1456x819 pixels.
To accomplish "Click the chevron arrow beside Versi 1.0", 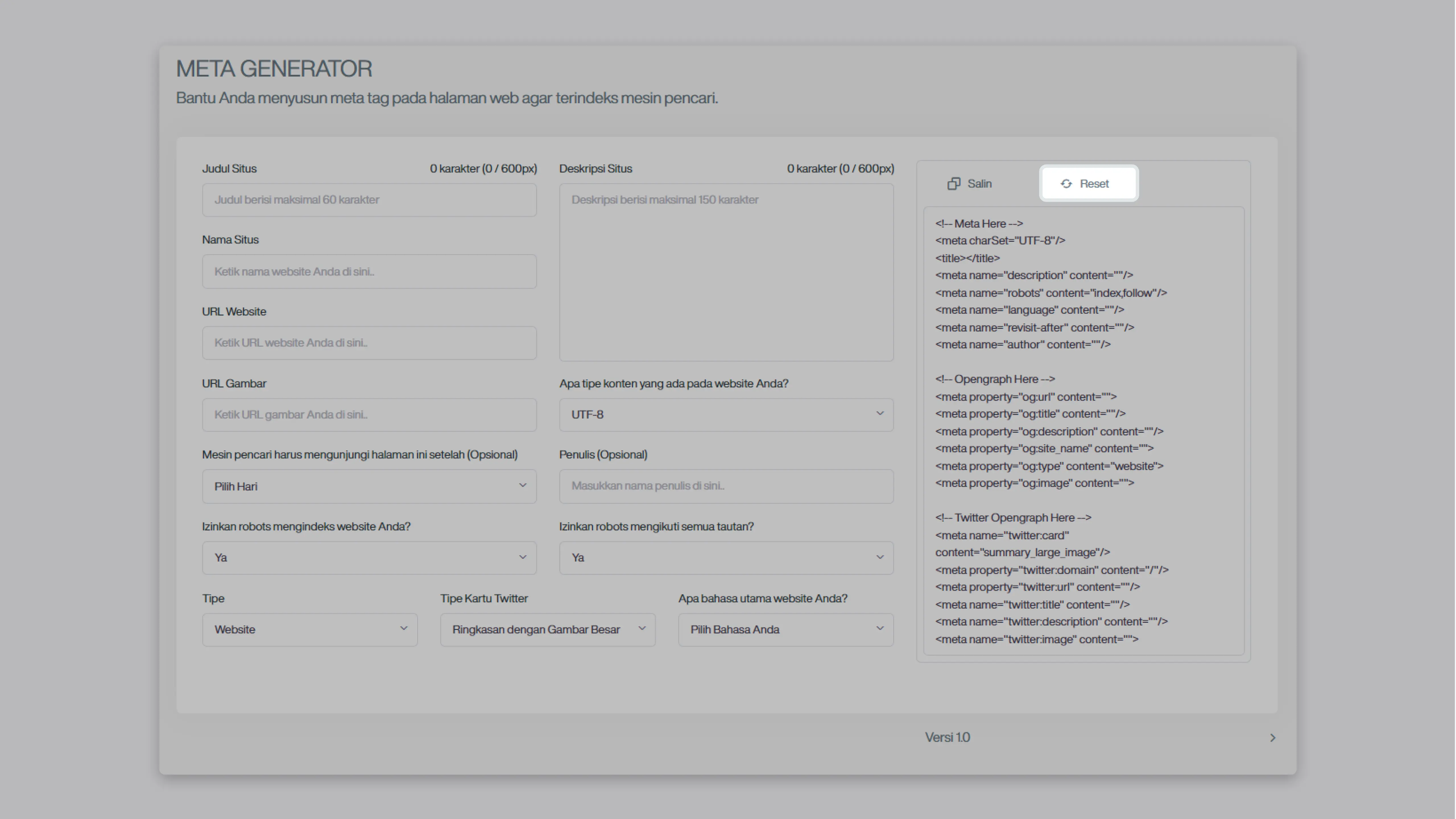I will click(x=1272, y=738).
